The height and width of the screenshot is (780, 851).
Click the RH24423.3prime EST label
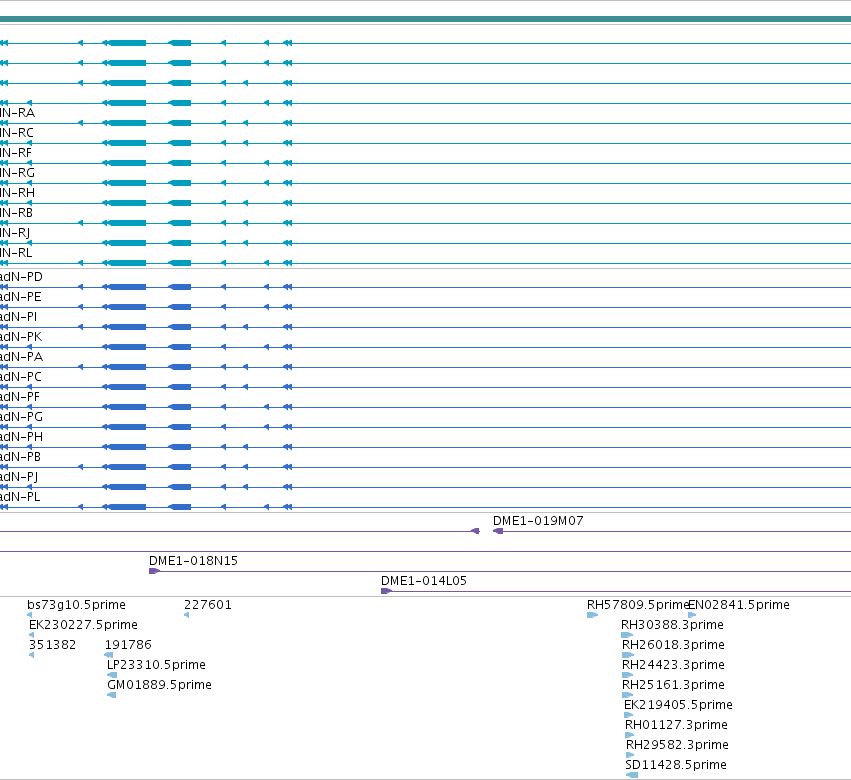point(673,665)
